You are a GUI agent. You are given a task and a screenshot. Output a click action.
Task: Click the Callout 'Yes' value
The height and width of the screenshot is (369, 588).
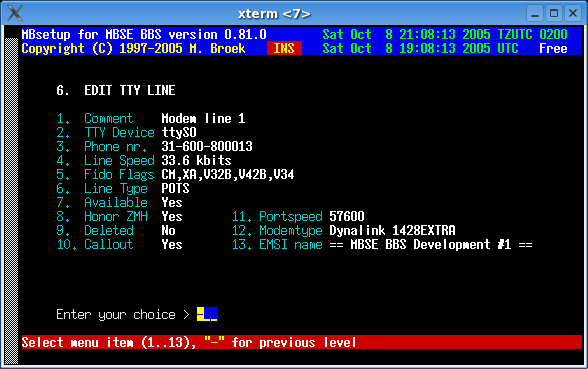click(172, 244)
